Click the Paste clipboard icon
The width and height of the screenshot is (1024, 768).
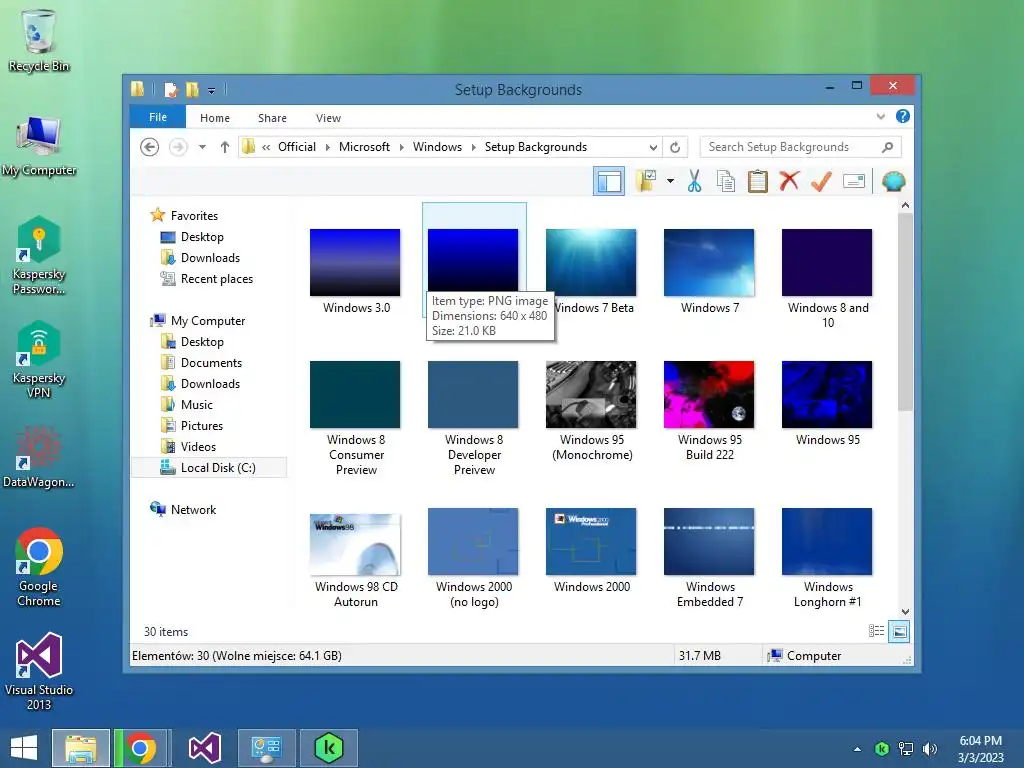[x=758, y=181]
